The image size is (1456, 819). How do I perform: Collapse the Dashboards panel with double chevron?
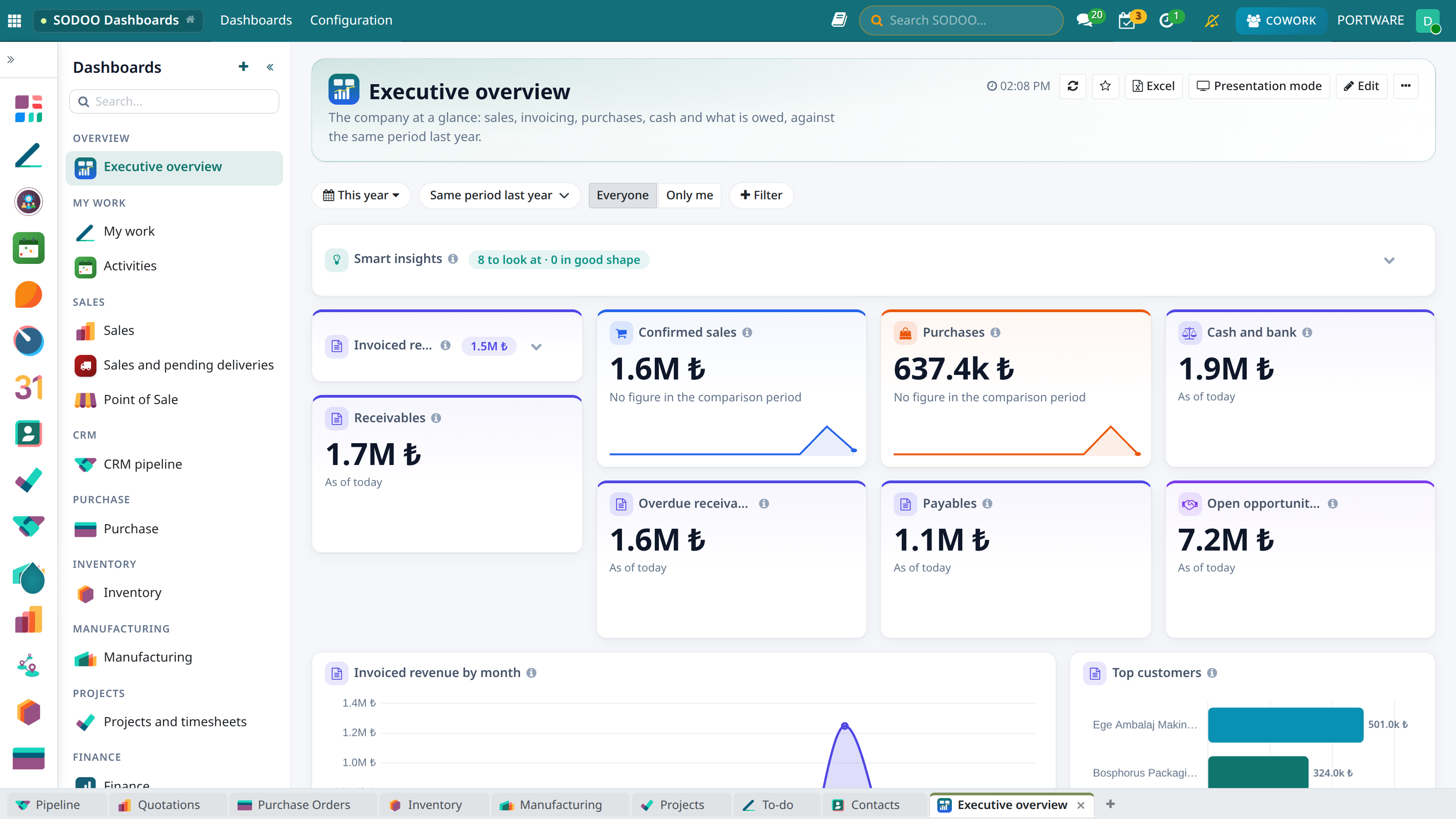click(270, 67)
